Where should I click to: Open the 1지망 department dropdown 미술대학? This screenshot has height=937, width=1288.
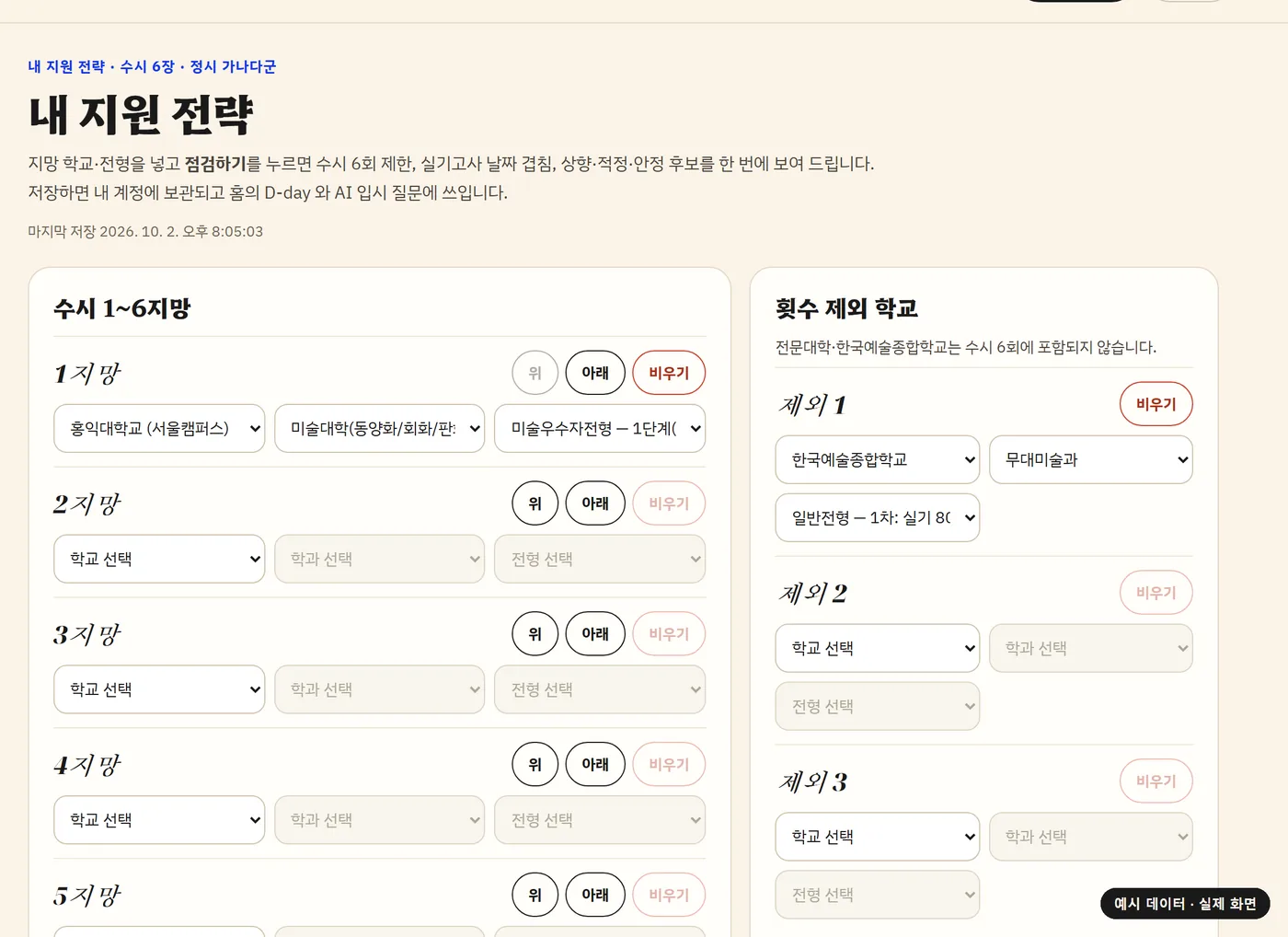[x=380, y=428]
